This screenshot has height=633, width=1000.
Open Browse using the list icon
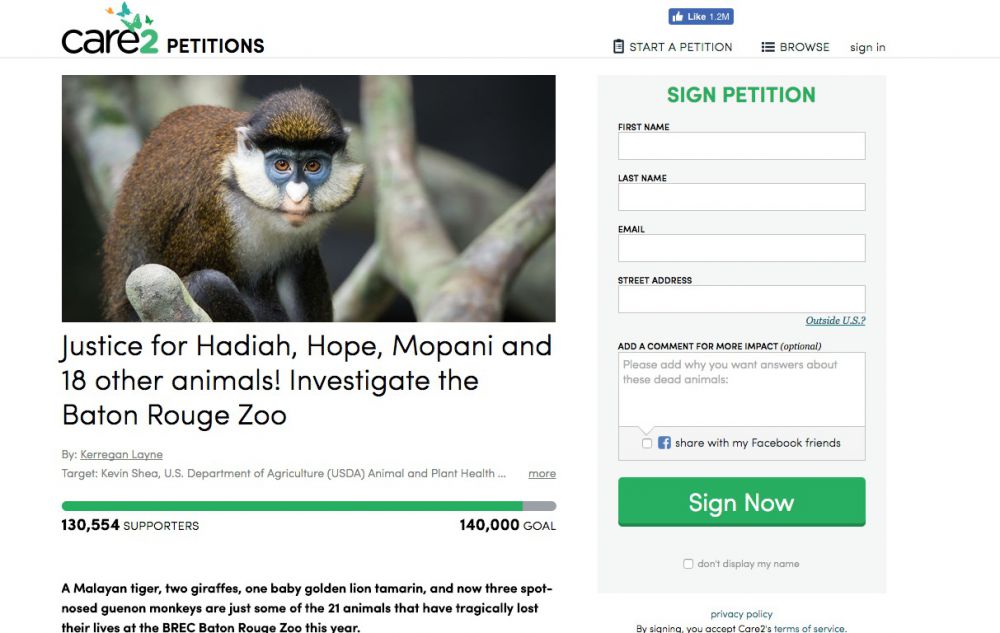tap(767, 46)
